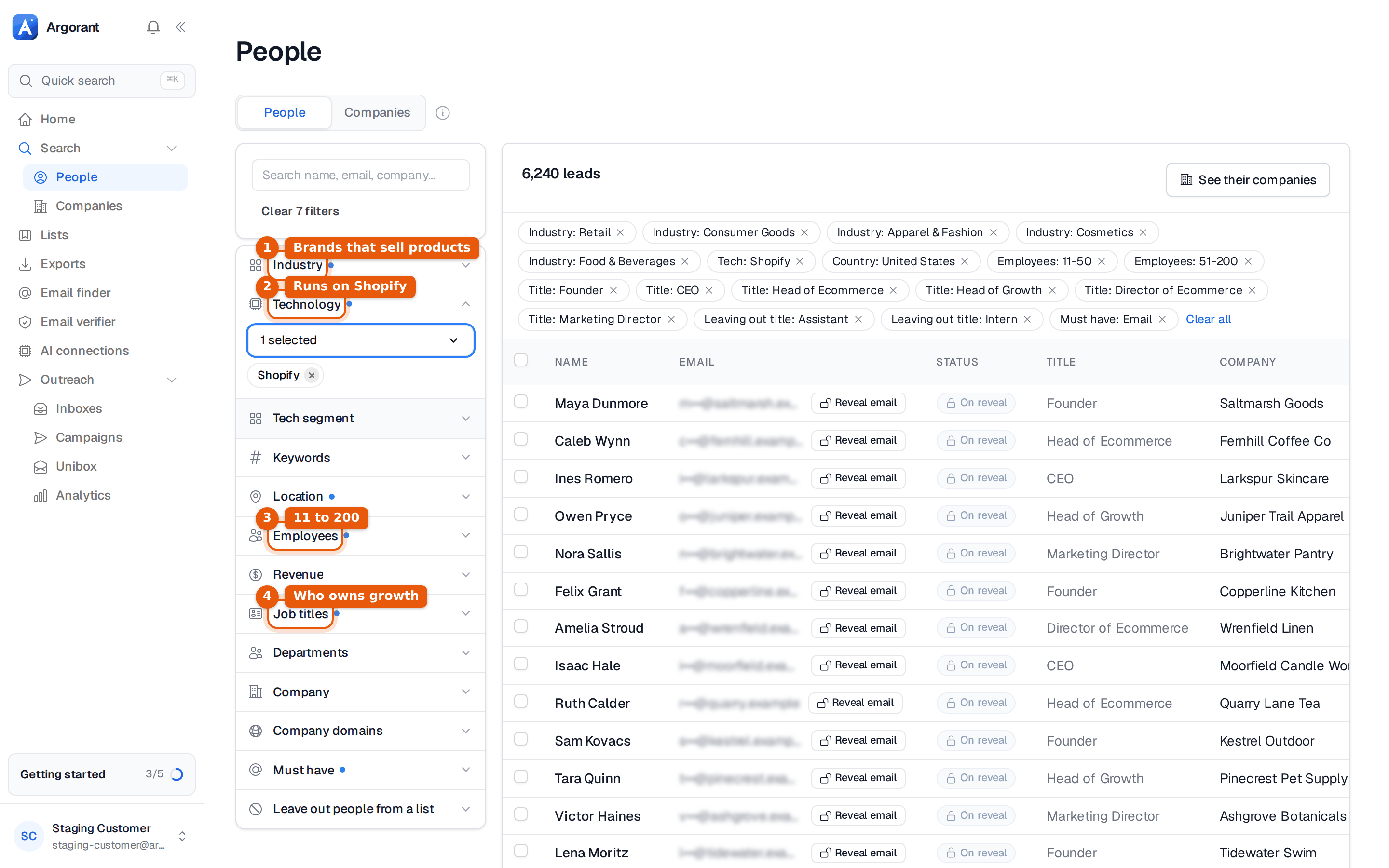Click the Clear all link
Image resolution: width=1389 pixels, height=868 pixels.
pos(1208,319)
